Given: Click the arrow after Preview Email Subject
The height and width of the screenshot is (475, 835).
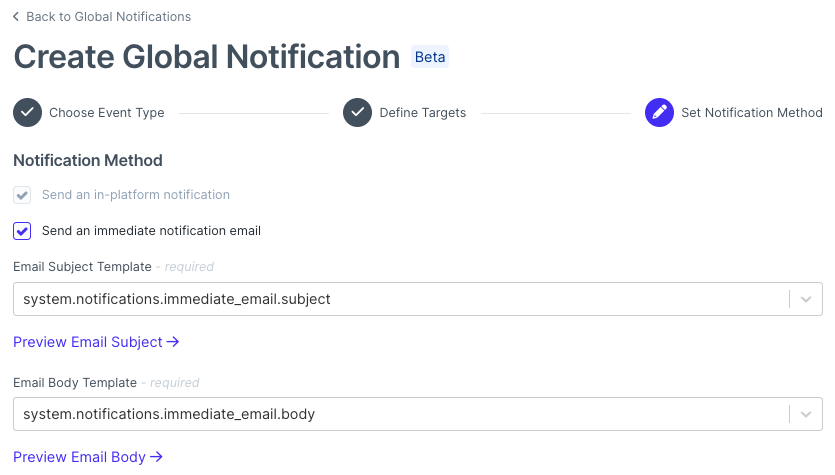Looking at the screenshot, I should [x=173, y=342].
